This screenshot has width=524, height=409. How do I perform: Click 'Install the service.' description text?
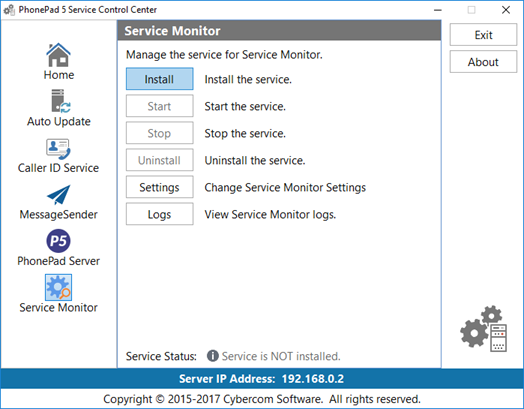tap(248, 79)
